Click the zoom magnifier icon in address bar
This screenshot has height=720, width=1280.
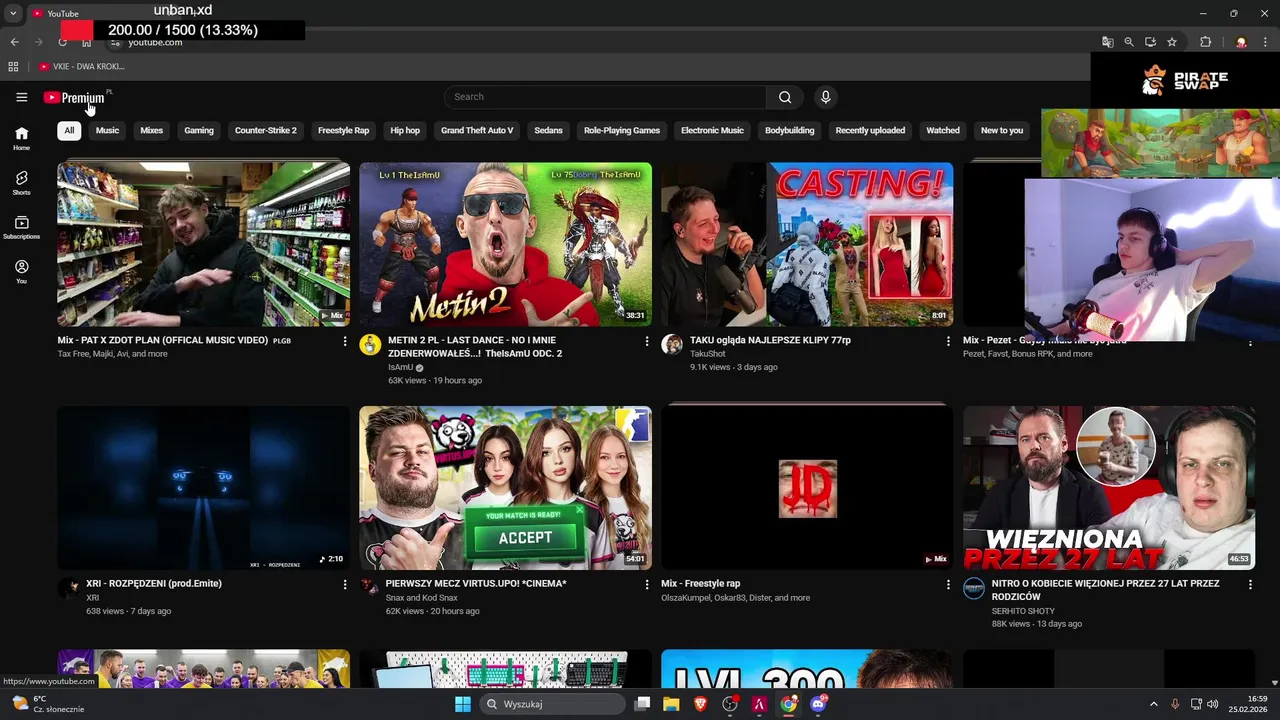[x=1129, y=42]
